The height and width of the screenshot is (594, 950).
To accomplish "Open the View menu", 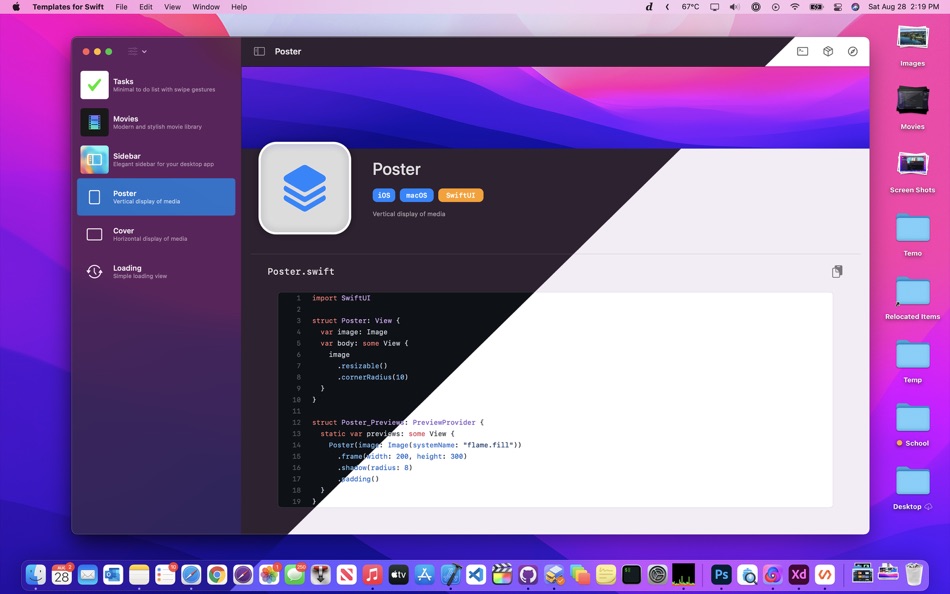I will [x=172, y=7].
